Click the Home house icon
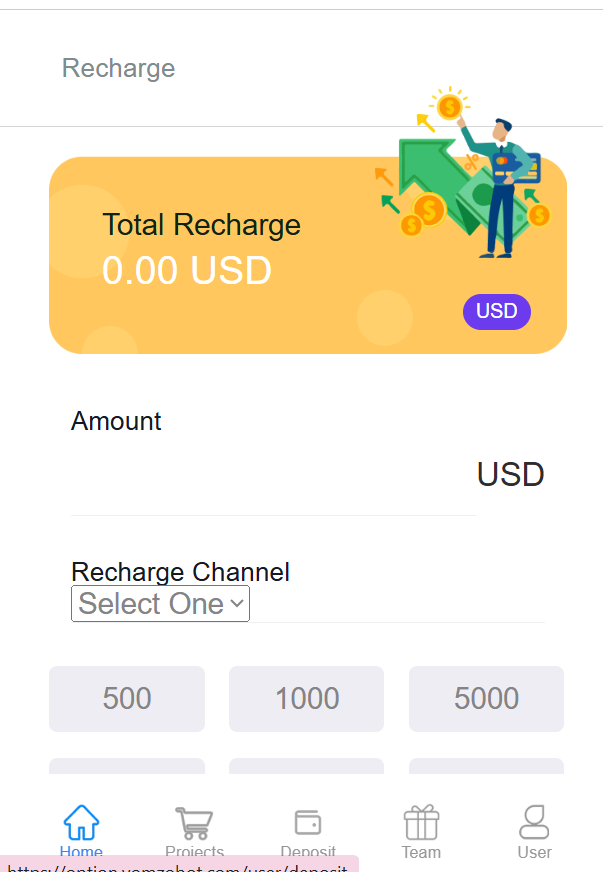Image resolution: width=603 pixels, height=872 pixels. (81, 822)
